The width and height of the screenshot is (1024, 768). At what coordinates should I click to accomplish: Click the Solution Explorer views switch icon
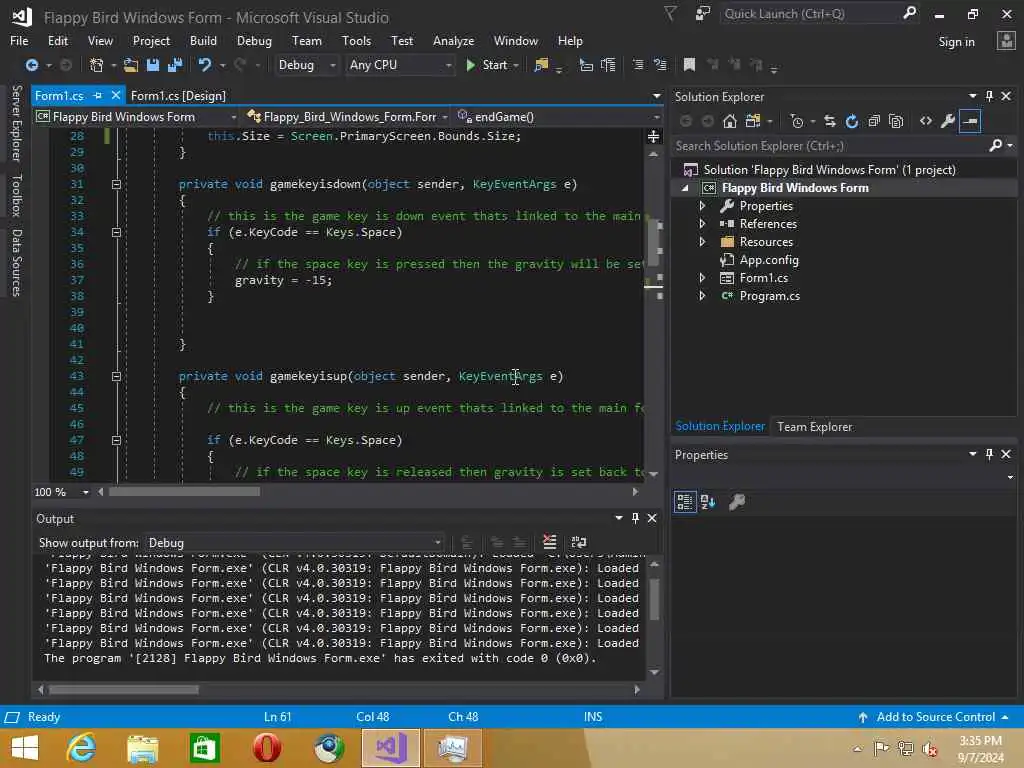[x=753, y=121]
